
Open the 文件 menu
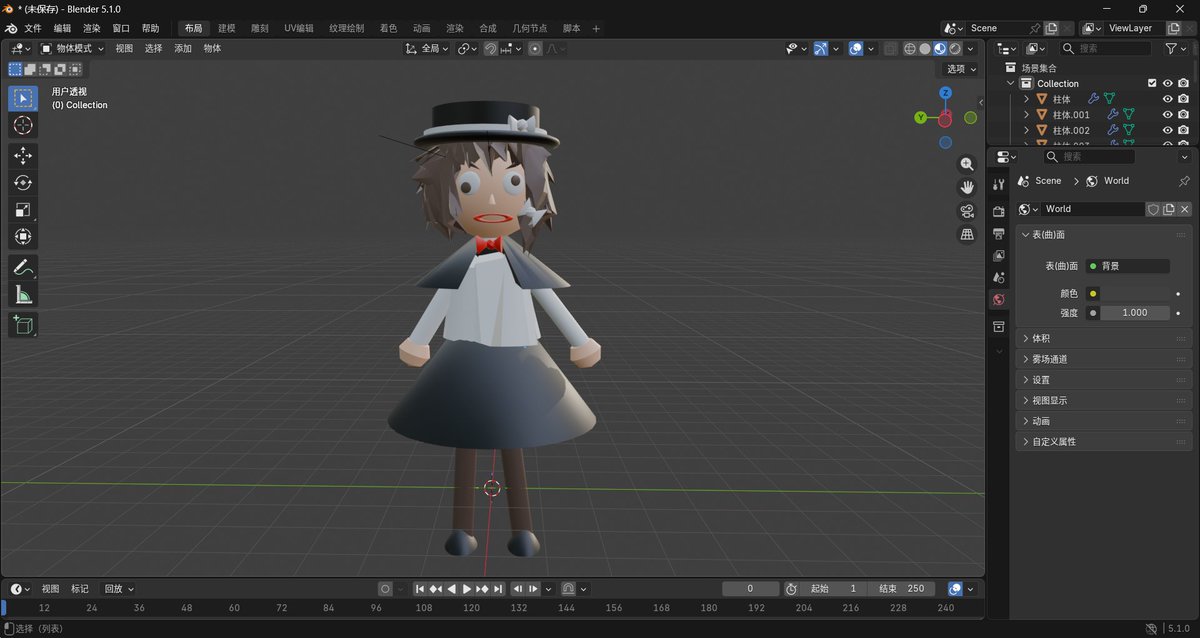pos(33,28)
